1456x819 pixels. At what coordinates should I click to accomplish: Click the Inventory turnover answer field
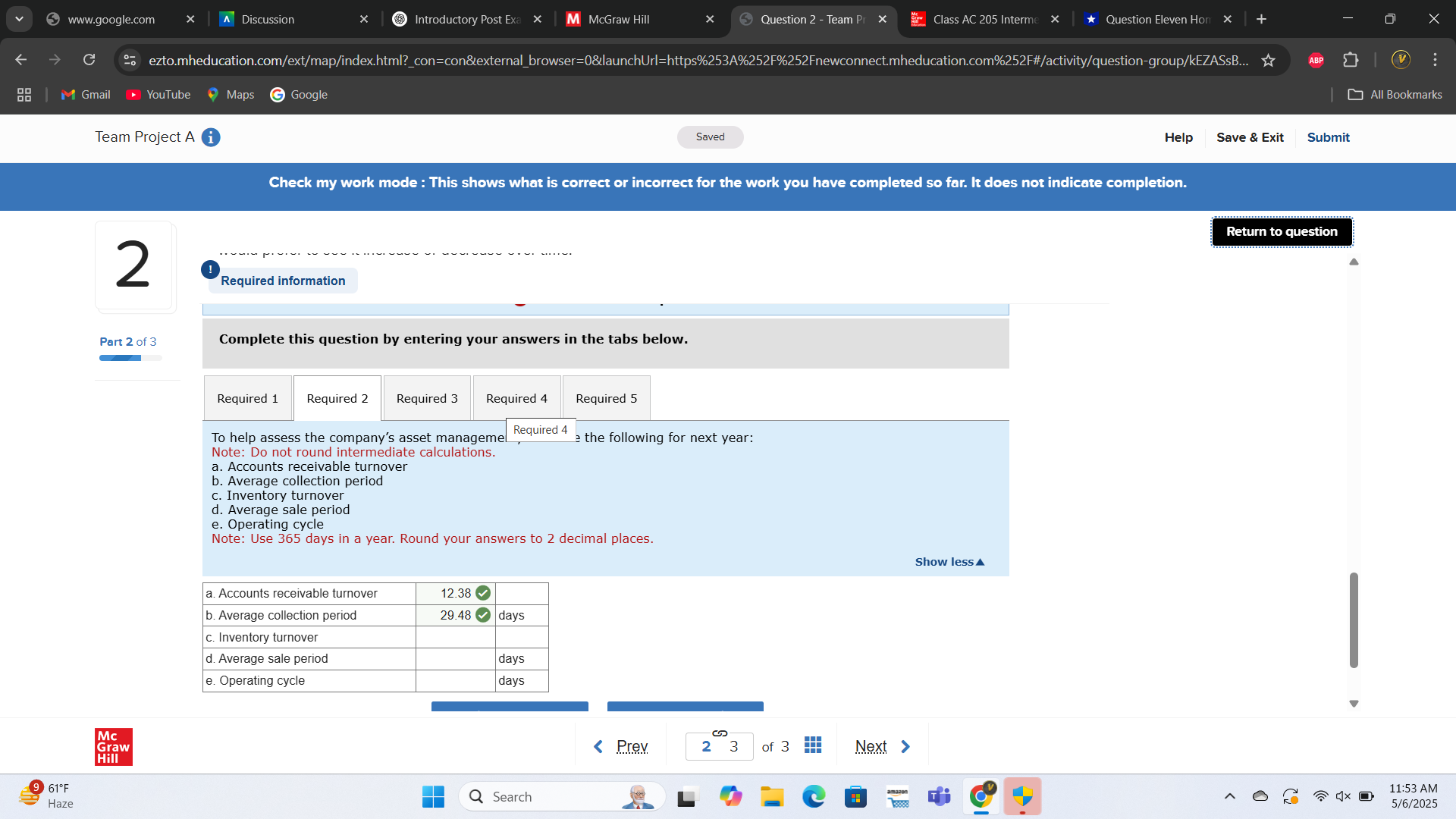point(455,637)
